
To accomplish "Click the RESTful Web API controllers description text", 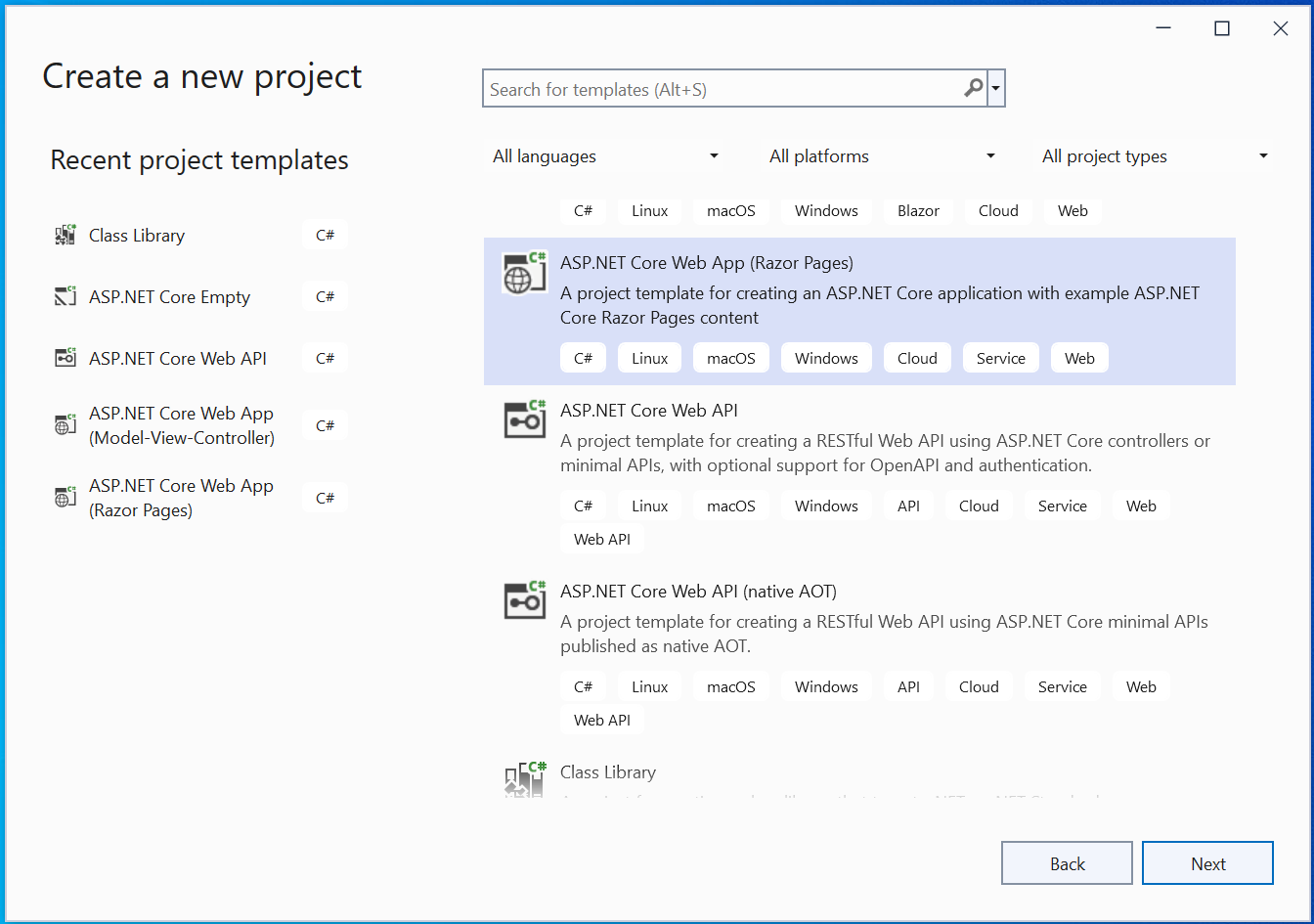I will tap(886, 453).
